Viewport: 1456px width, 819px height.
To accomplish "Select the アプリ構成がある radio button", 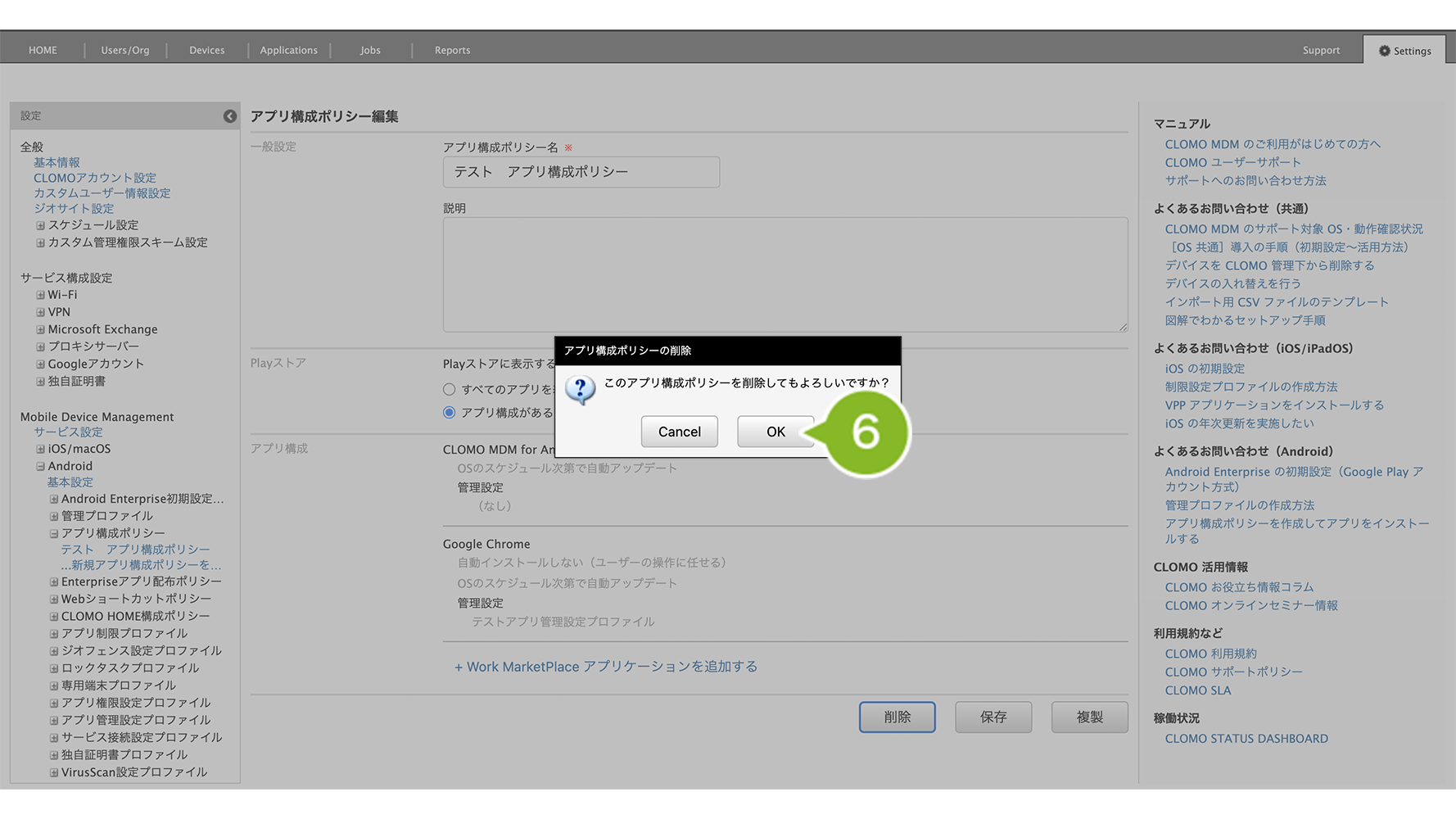I will point(449,413).
